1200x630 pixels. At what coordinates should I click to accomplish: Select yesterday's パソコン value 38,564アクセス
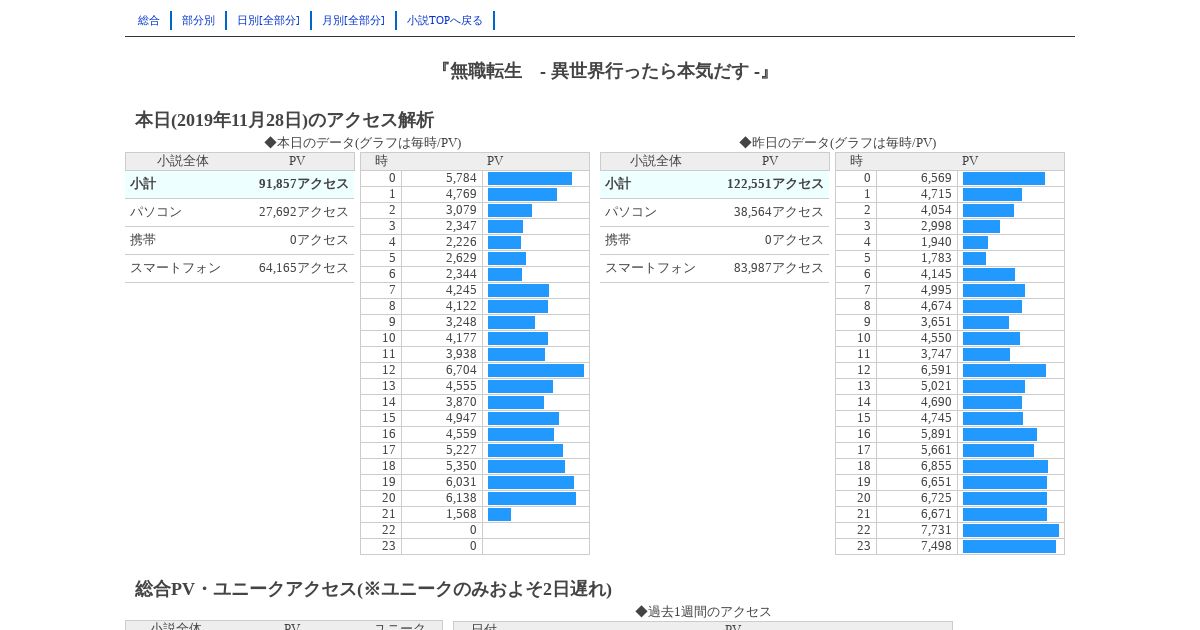779,212
